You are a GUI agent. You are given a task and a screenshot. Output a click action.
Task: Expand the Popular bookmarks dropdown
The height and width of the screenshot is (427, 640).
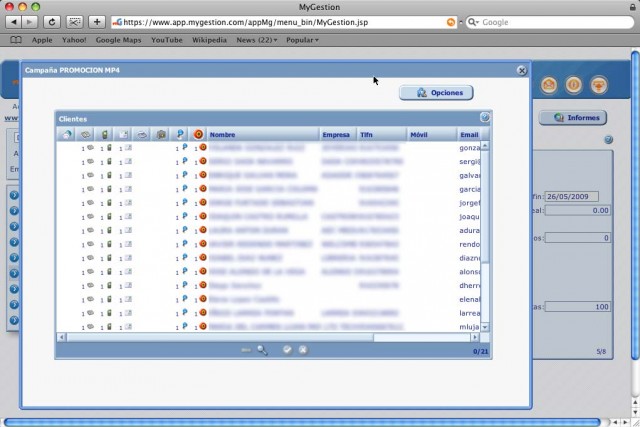tap(302, 40)
